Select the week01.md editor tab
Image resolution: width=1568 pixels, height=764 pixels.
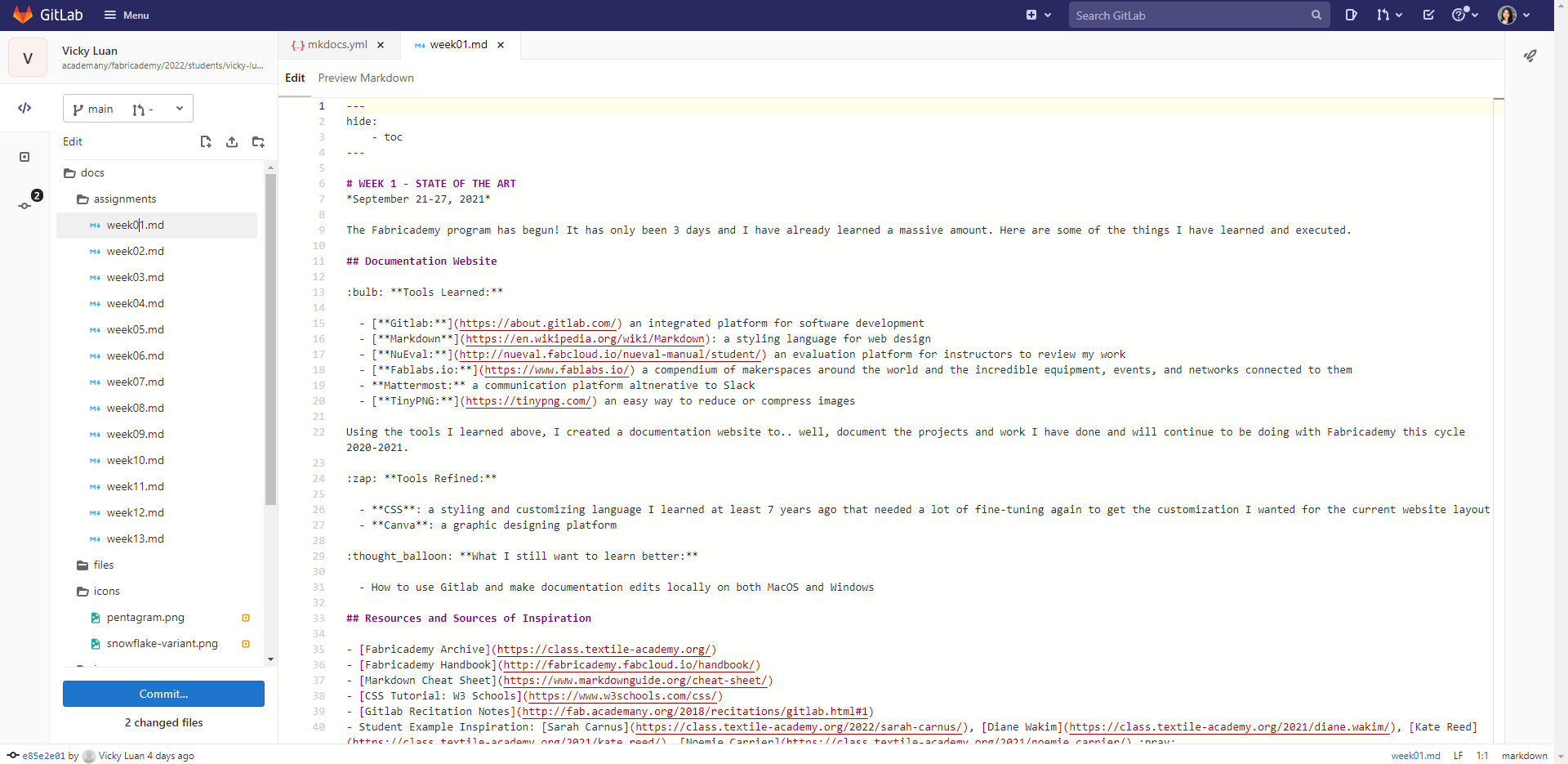click(451, 45)
